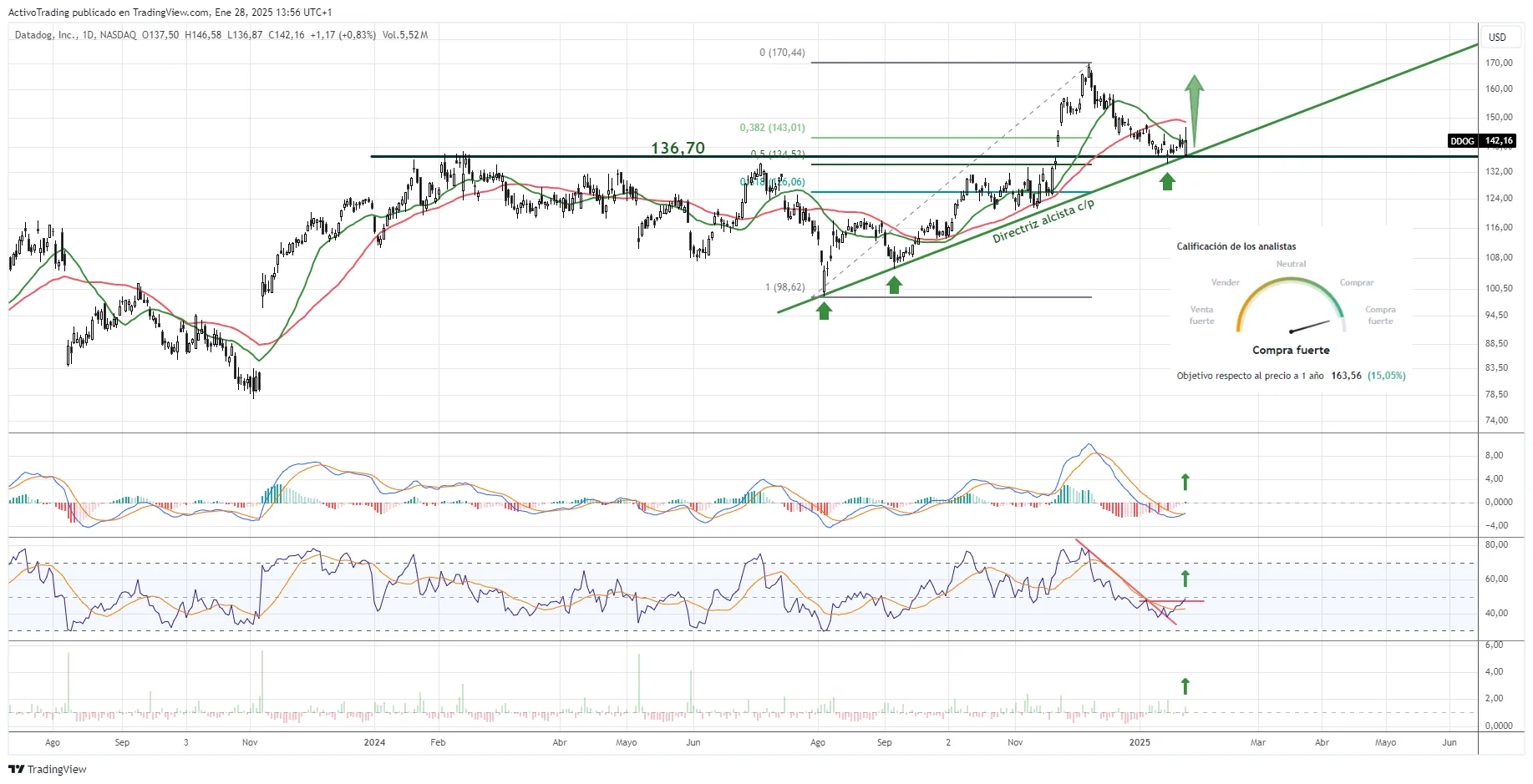Click the 'Datadog, Inc.' symbol title

[x=45, y=35]
